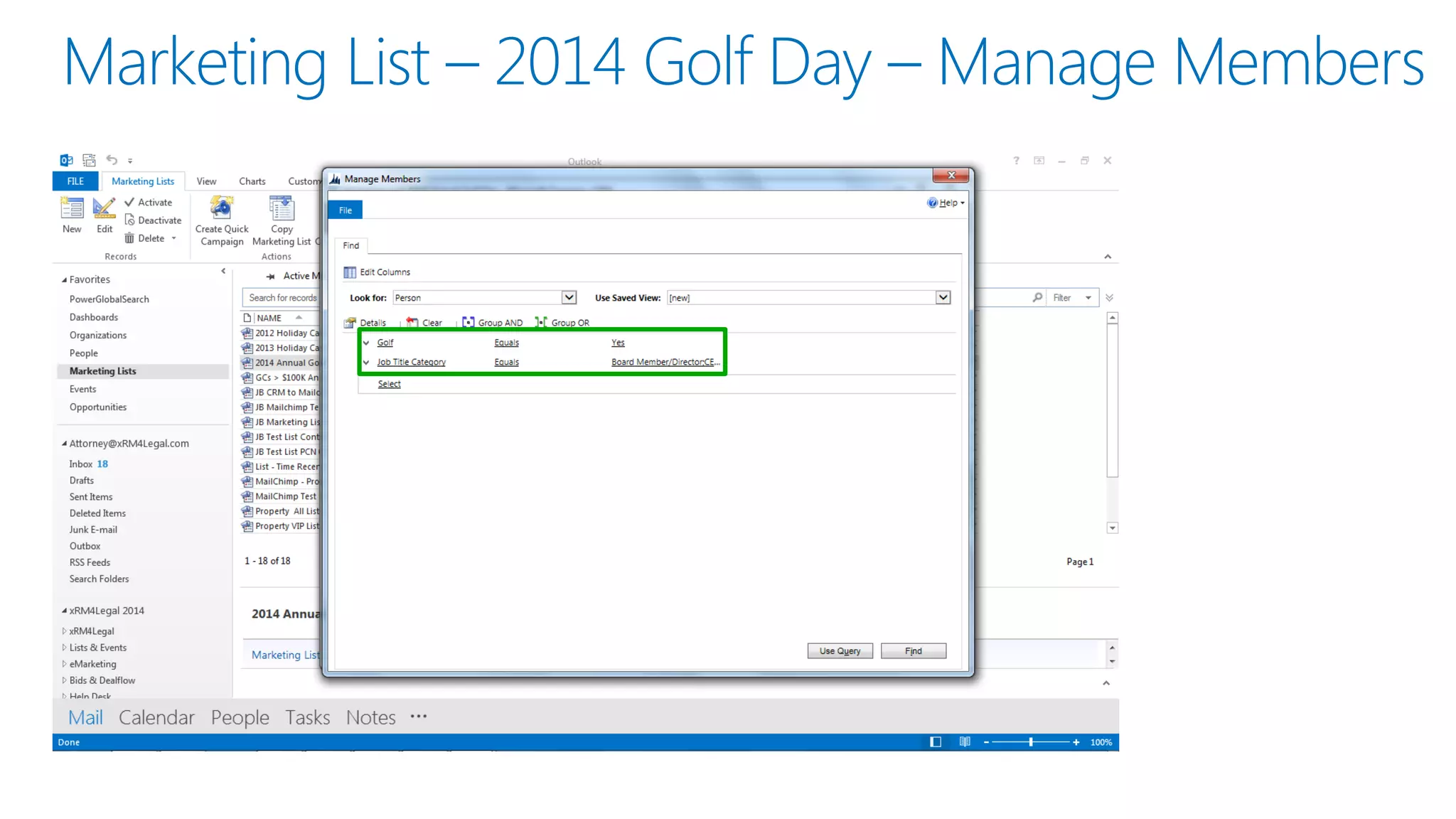Screen dimensions: 1456x819
Task: Open Dashboards in Favorites
Action: tap(94, 317)
